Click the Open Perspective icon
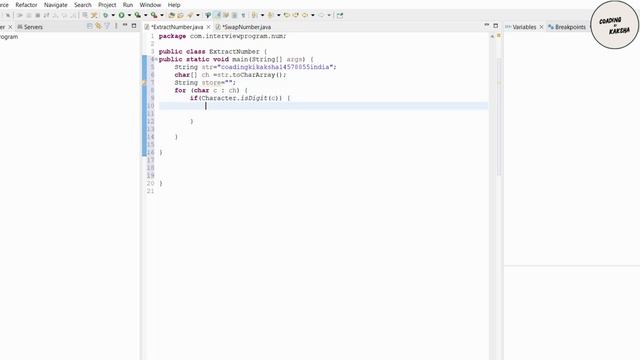 click(340, 15)
